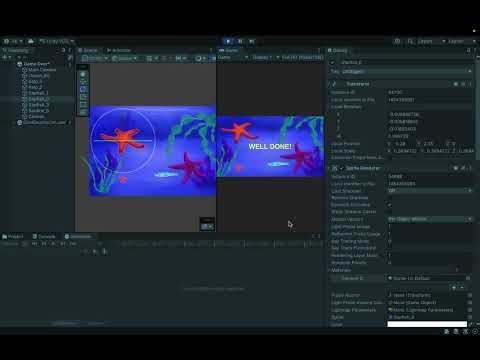Select Canvas in the Hierarchy
Image resolution: width=480 pixels, height=360 pixels.
click(x=33, y=116)
